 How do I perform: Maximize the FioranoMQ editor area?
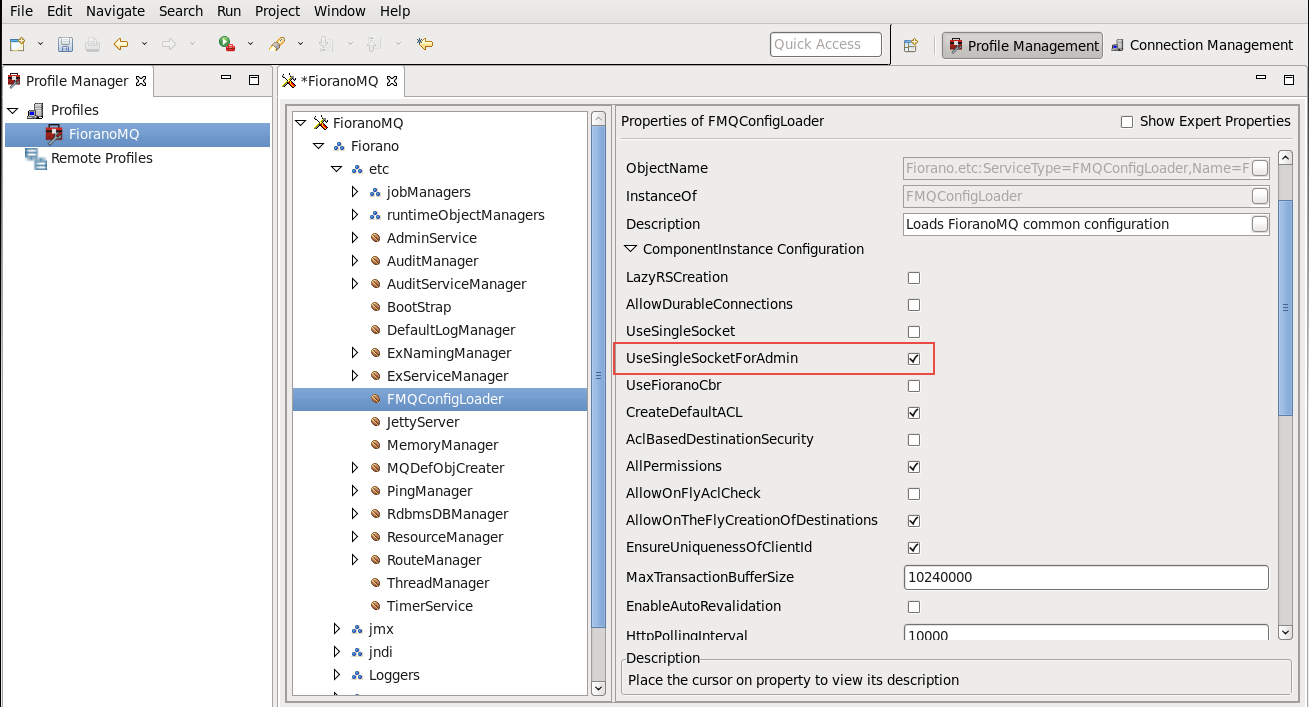pyautogui.click(x=1291, y=80)
